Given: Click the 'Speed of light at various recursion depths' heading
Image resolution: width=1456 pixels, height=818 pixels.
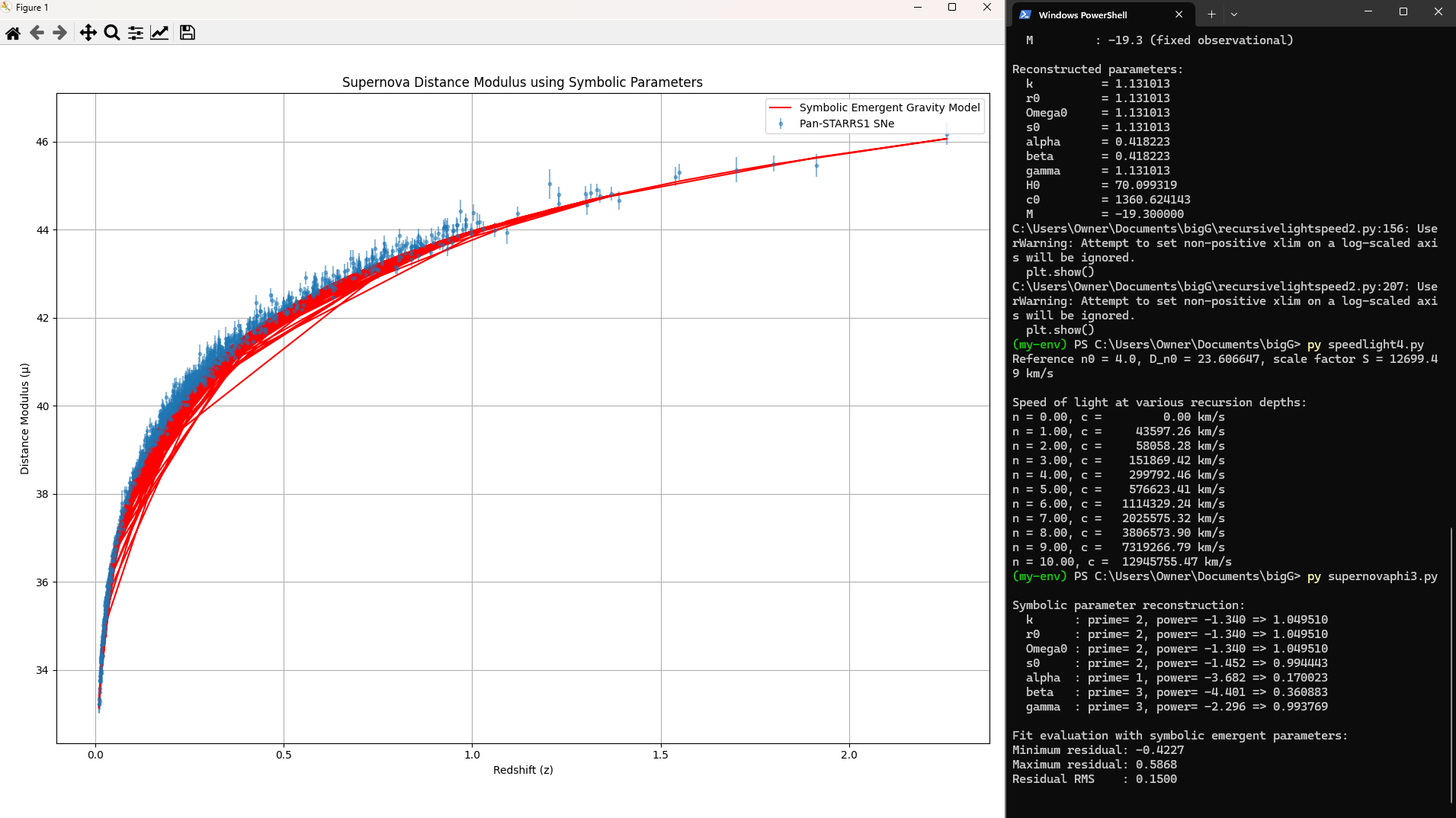Looking at the screenshot, I should (x=1159, y=403).
